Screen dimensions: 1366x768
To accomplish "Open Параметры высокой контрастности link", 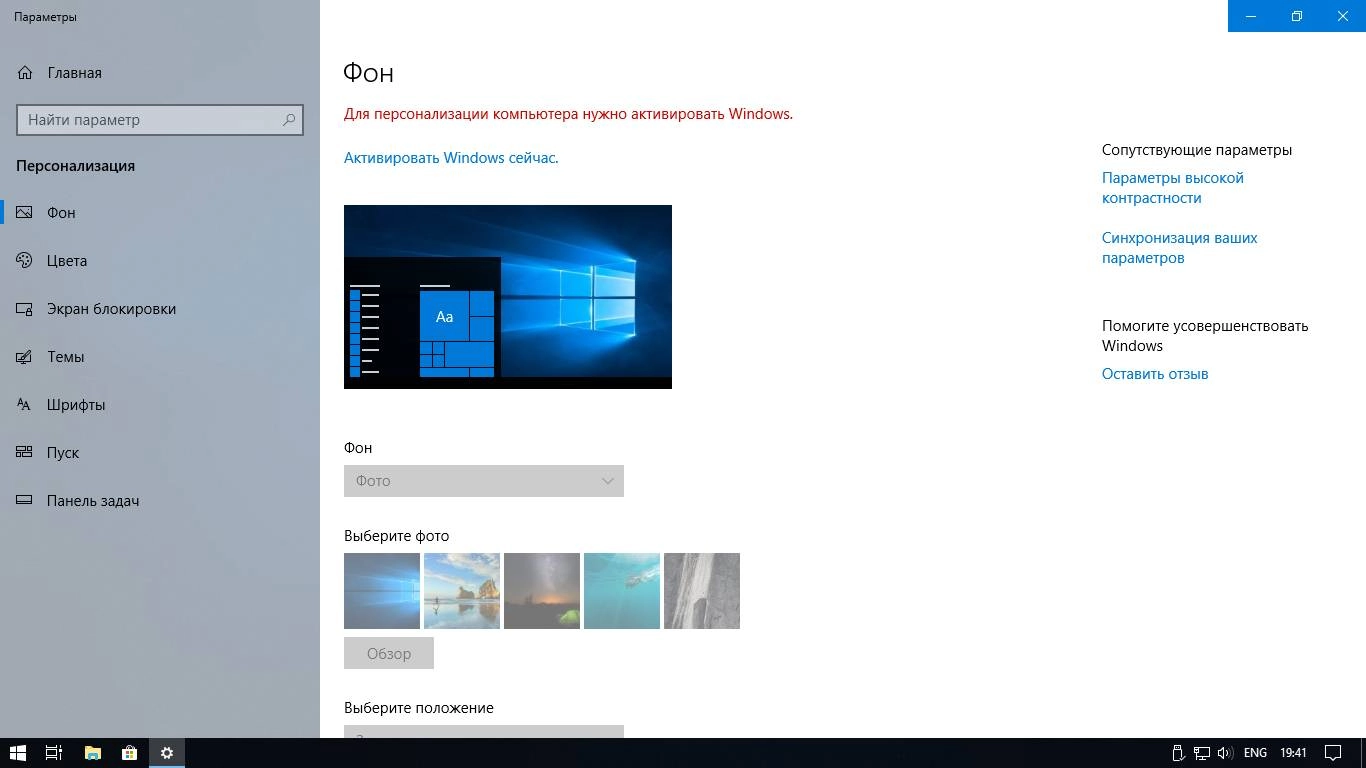I will (x=1173, y=188).
